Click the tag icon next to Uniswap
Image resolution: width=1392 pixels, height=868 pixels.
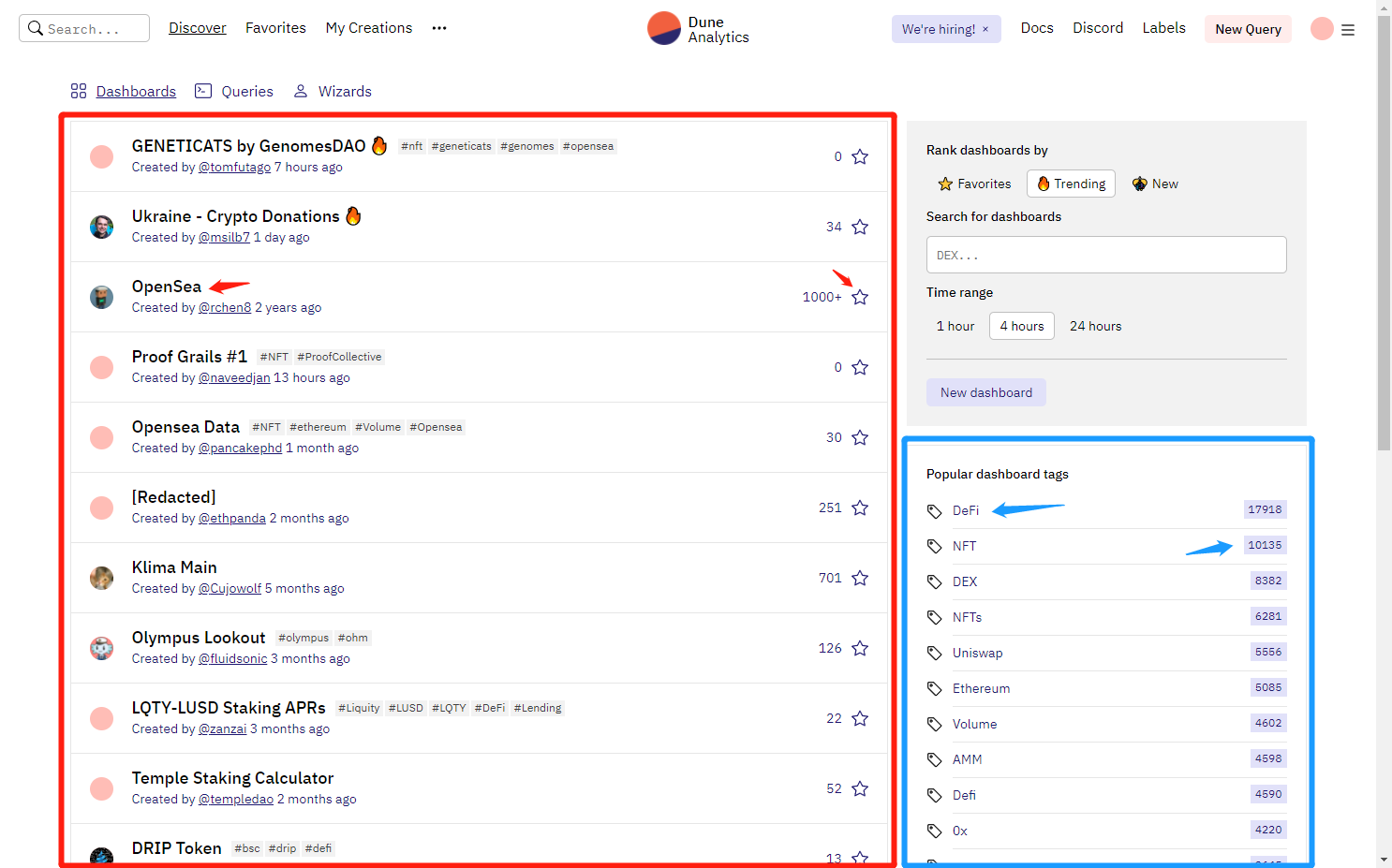pos(934,654)
